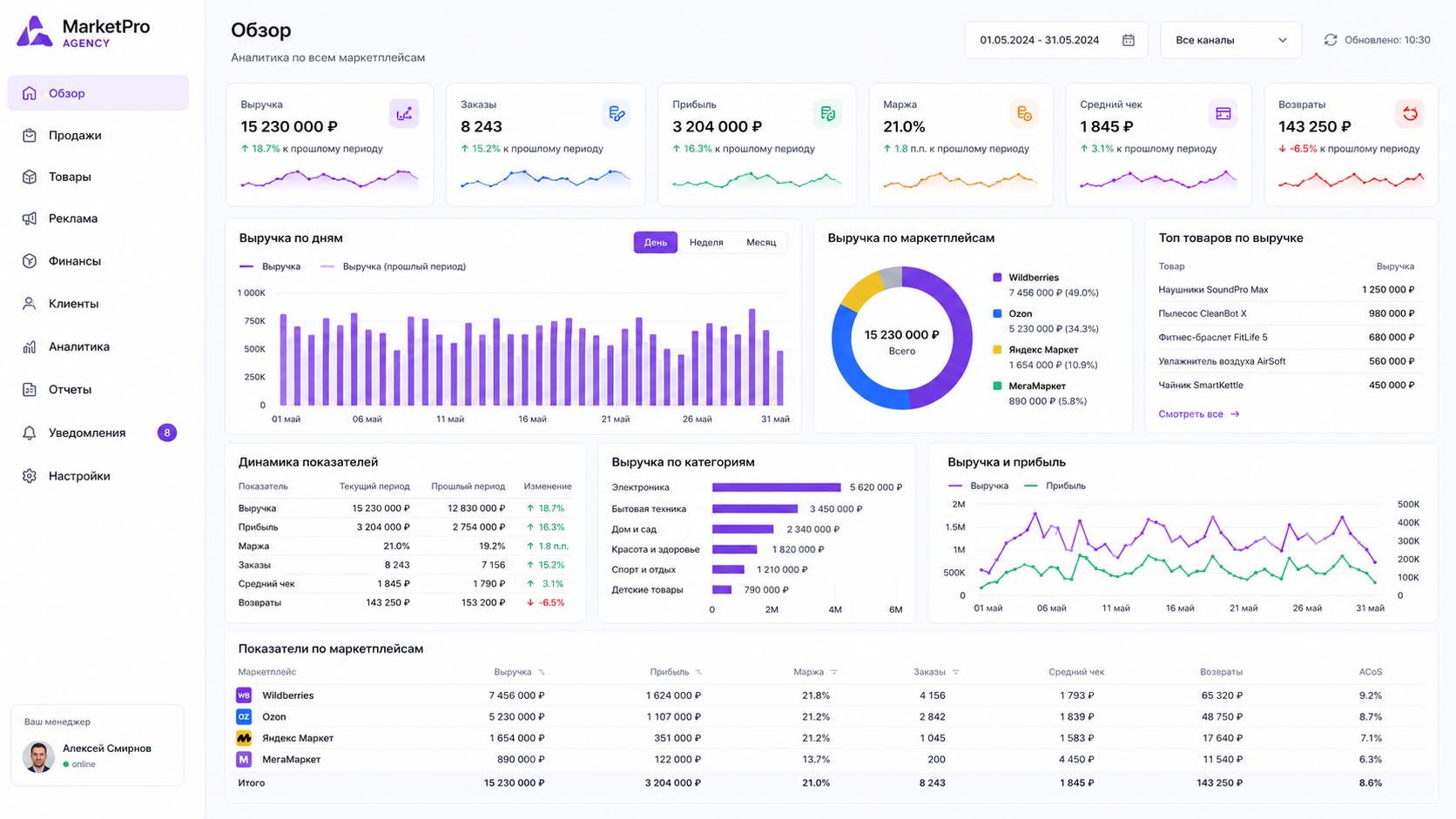Click the MarketPro Agency logo
The image size is (1456, 819).
(x=84, y=32)
